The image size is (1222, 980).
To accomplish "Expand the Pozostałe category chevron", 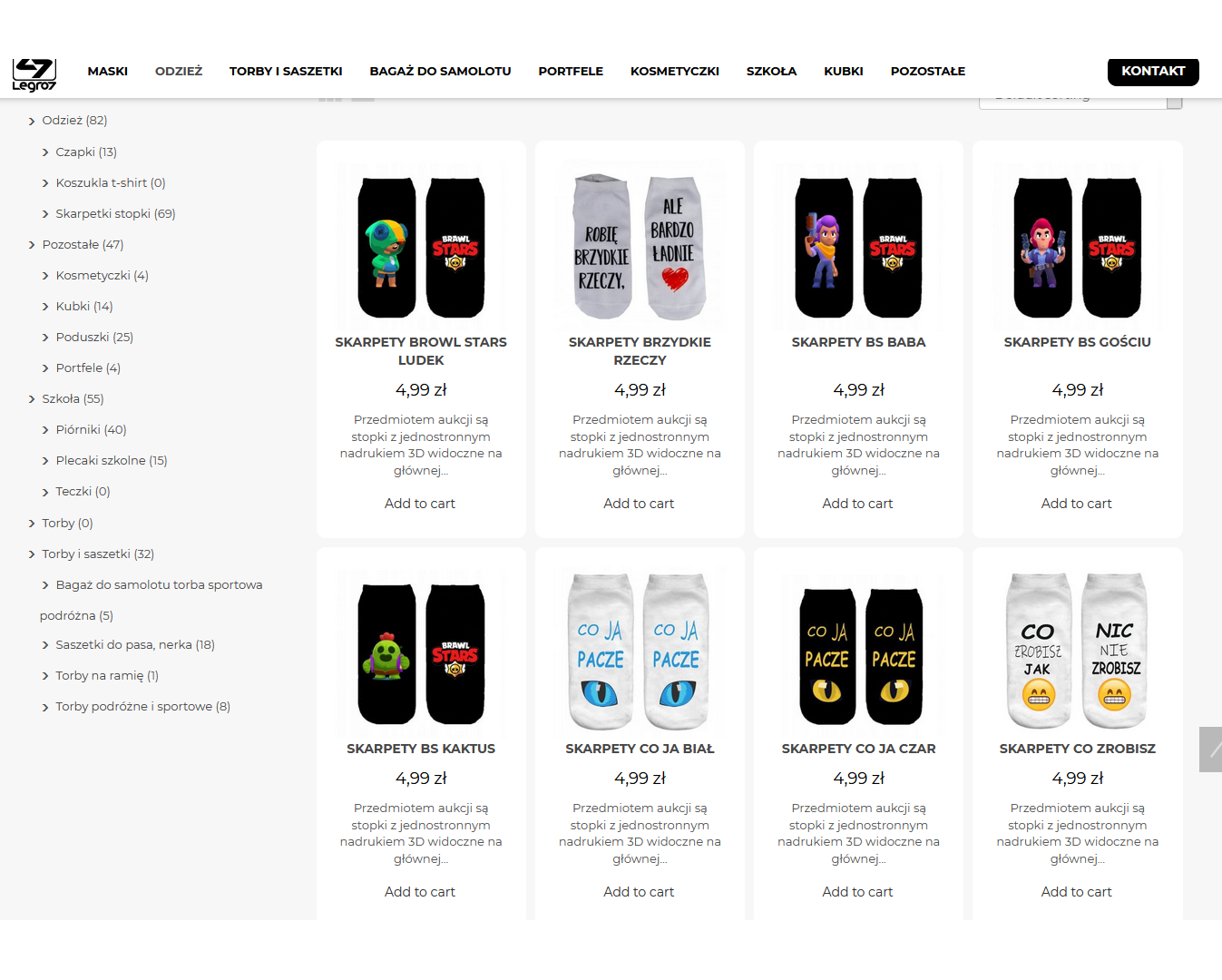I will (32, 245).
